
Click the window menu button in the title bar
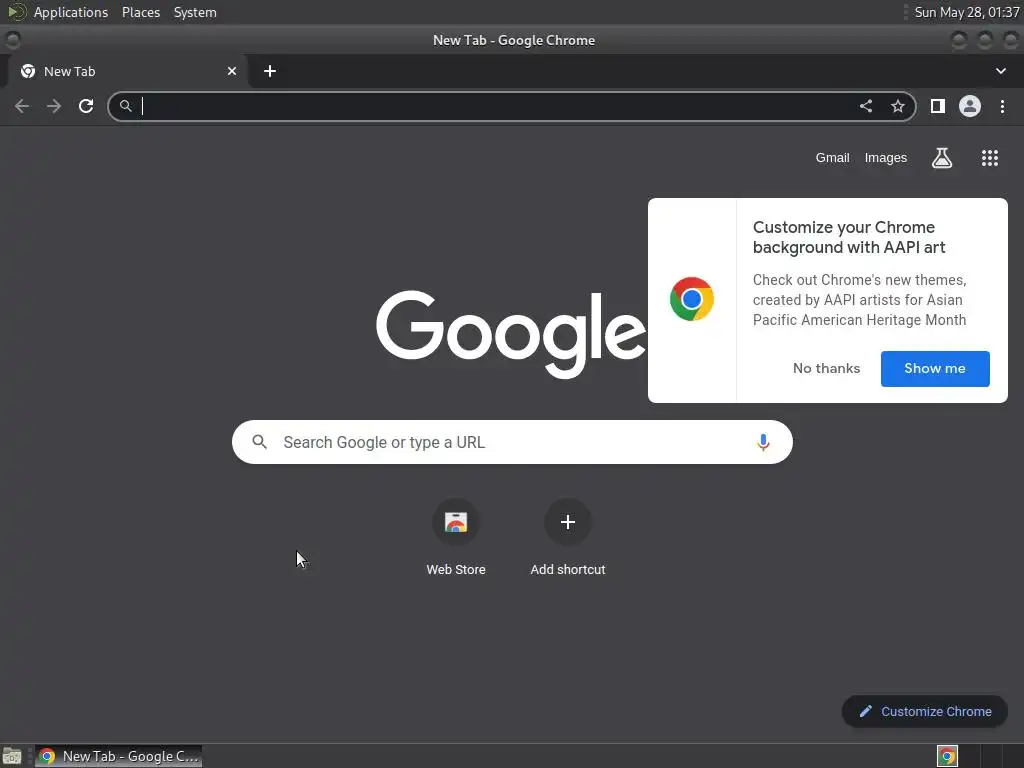[x=12, y=40]
